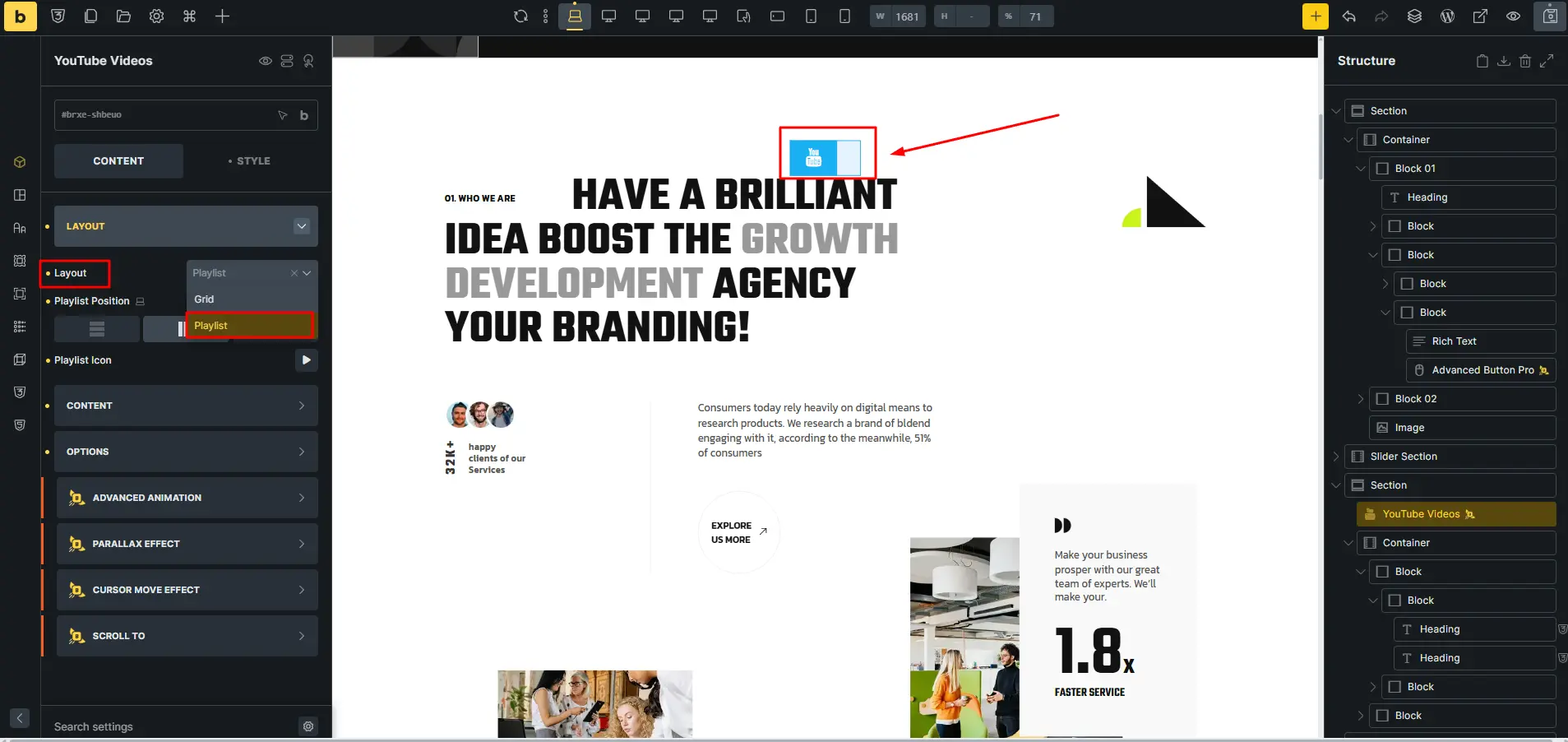1568x742 pixels.
Task: Open the layers stack icon in toolbar
Action: pyautogui.click(x=1414, y=16)
